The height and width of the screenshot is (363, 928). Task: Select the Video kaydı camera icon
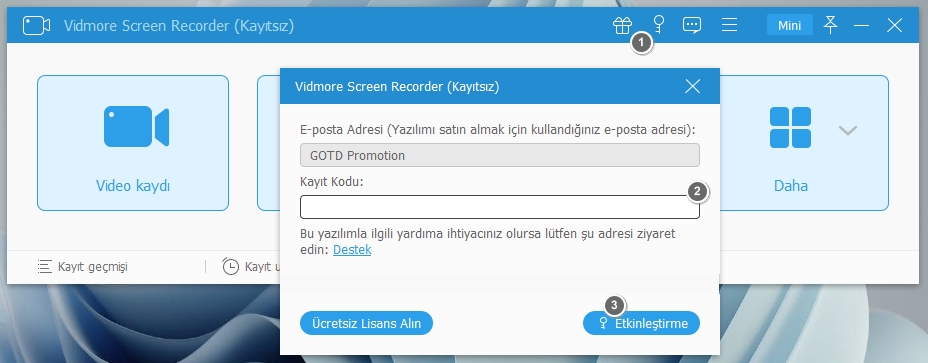pyautogui.click(x=136, y=126)
